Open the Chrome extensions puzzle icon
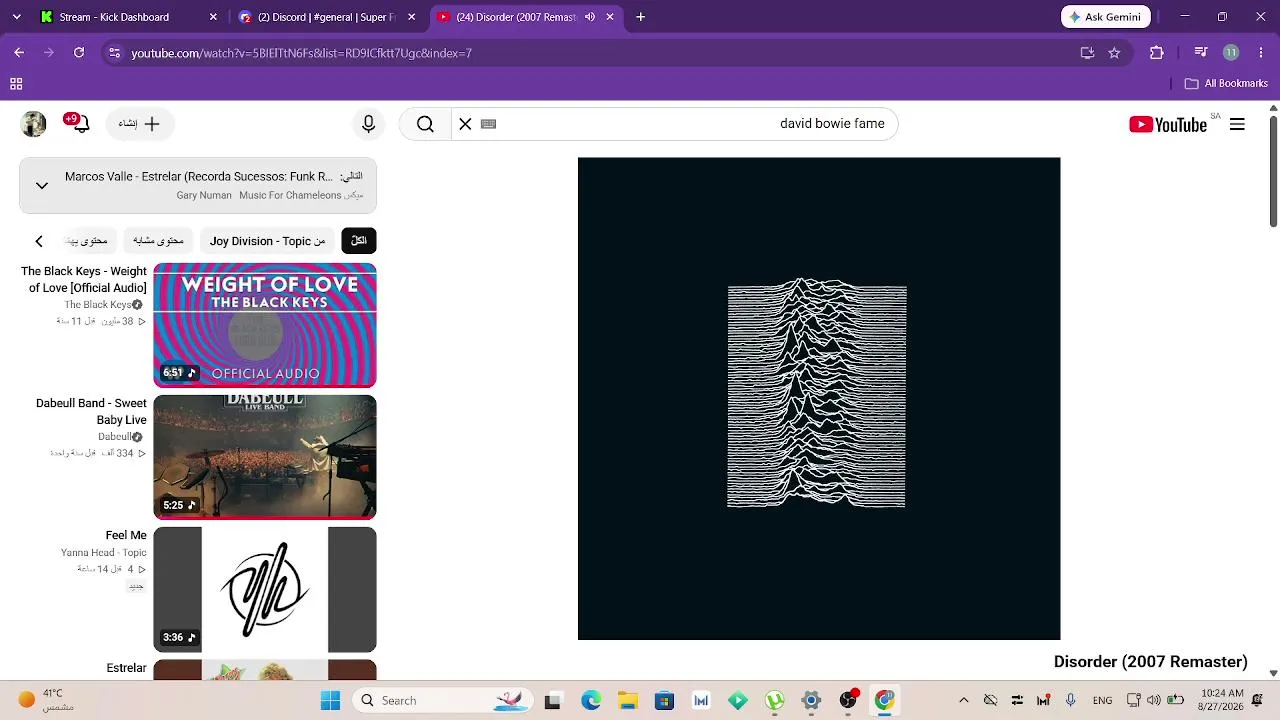This screenshot has height=720, width=1280. click(1157, 53)
